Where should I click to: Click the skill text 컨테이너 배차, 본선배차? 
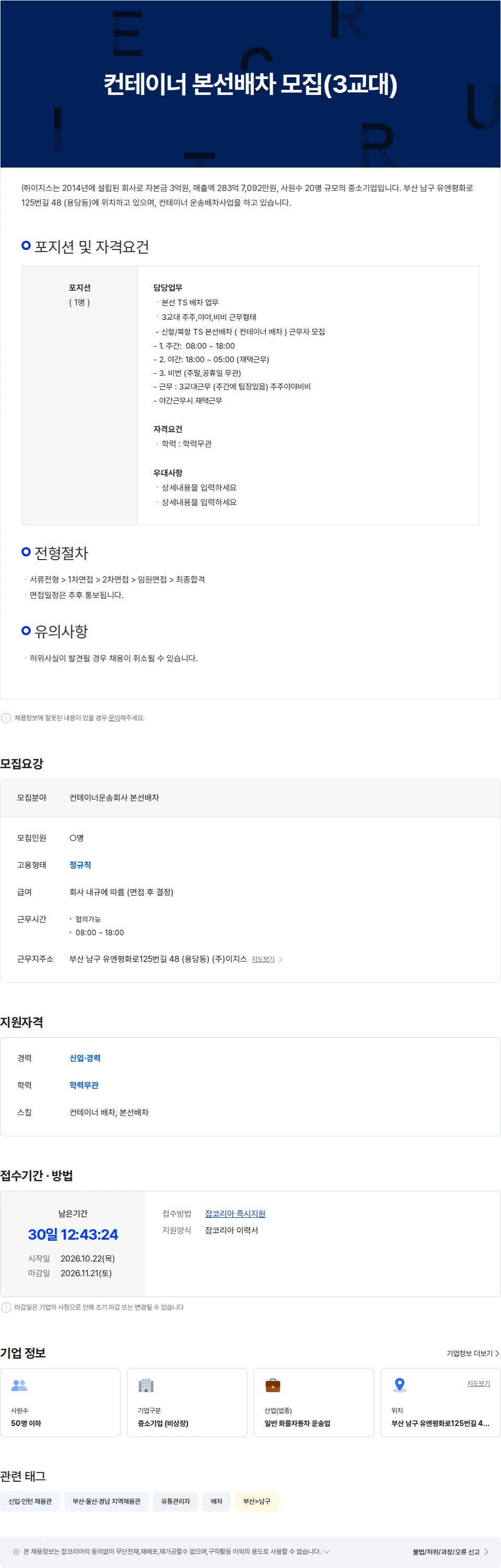tap(109, 1112)
